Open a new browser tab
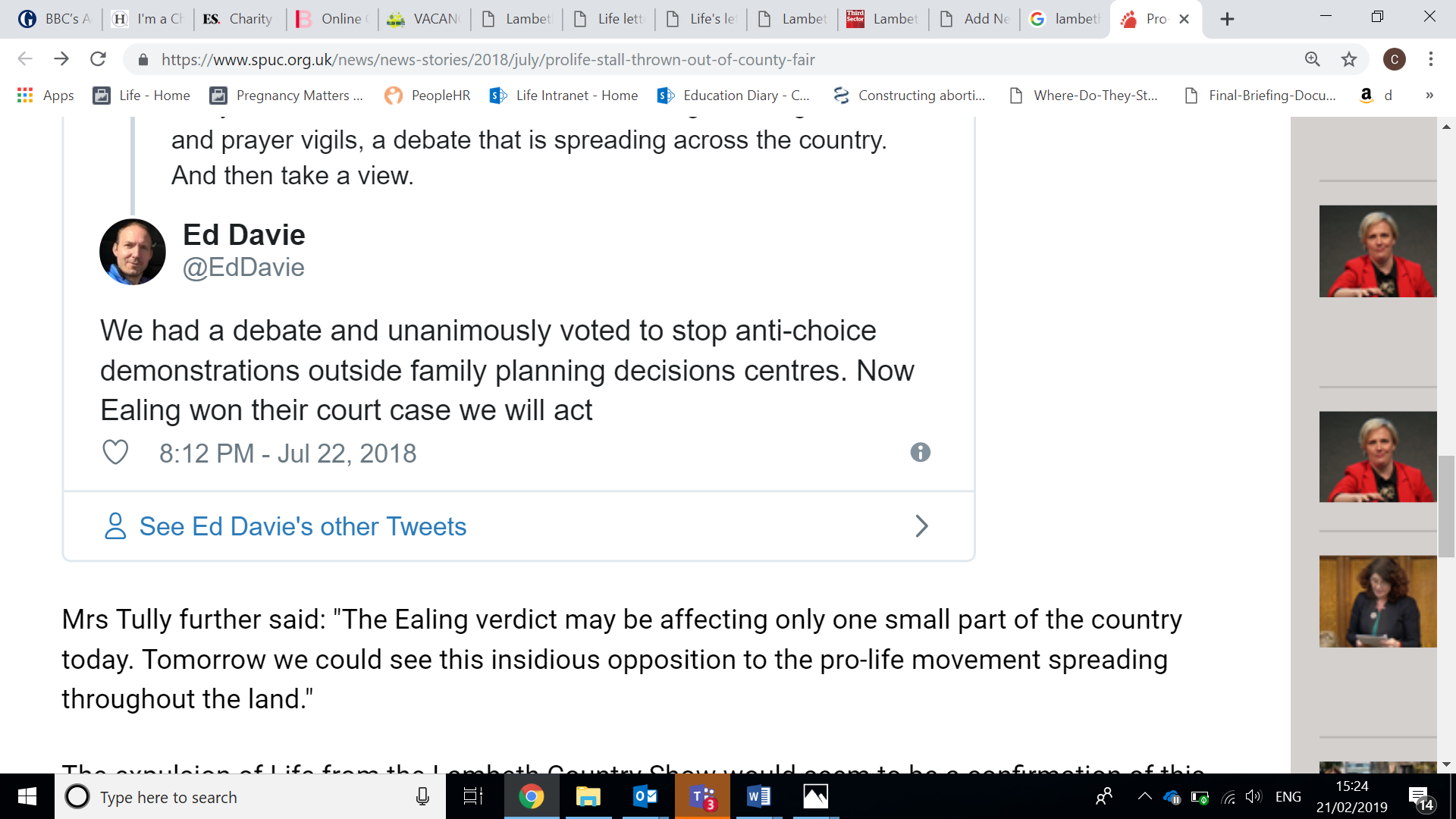The height and width of the screenshot is (819, 1456). tap(1227, 19)
